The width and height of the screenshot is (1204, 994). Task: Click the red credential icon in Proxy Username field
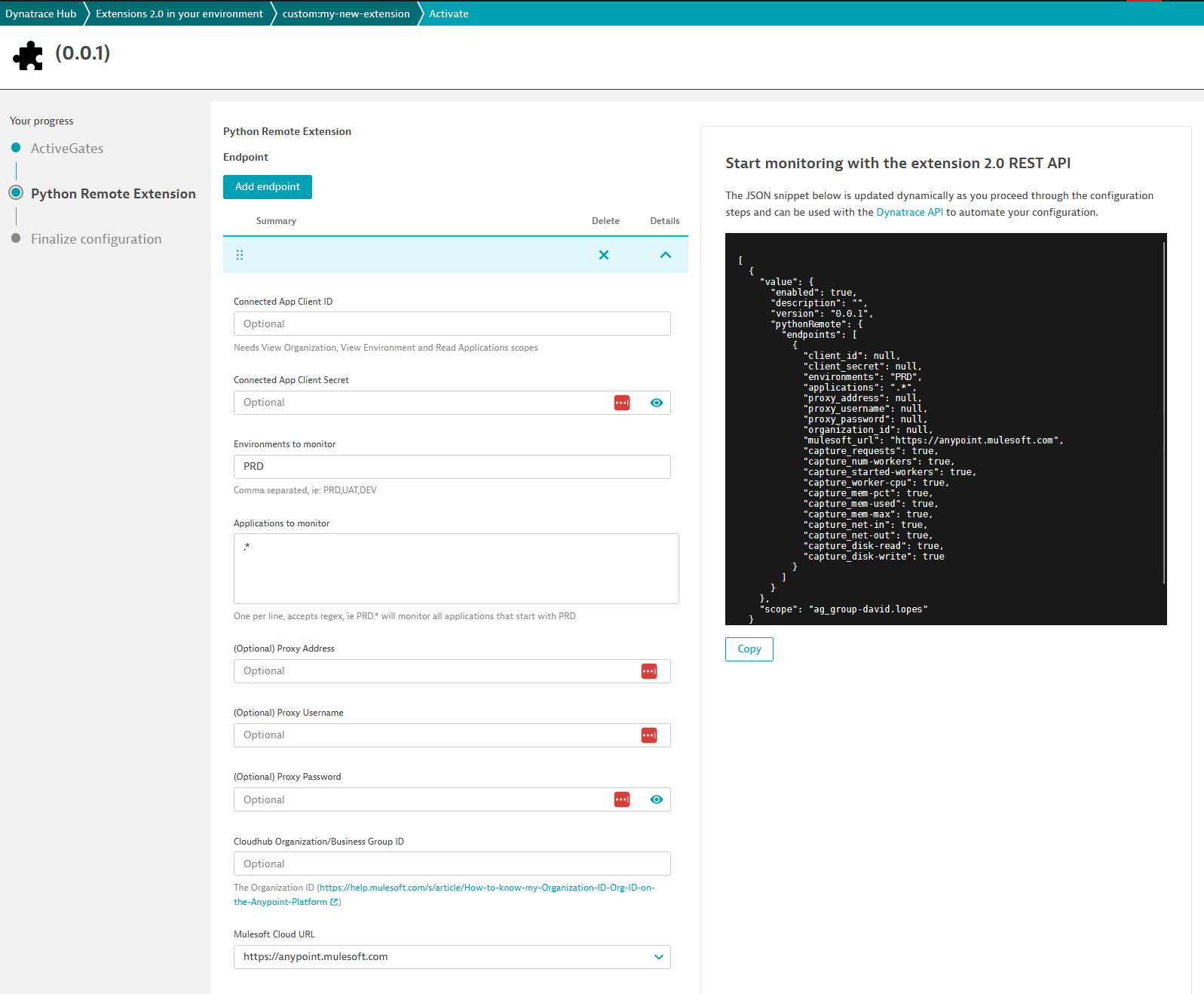coord(649,735)
